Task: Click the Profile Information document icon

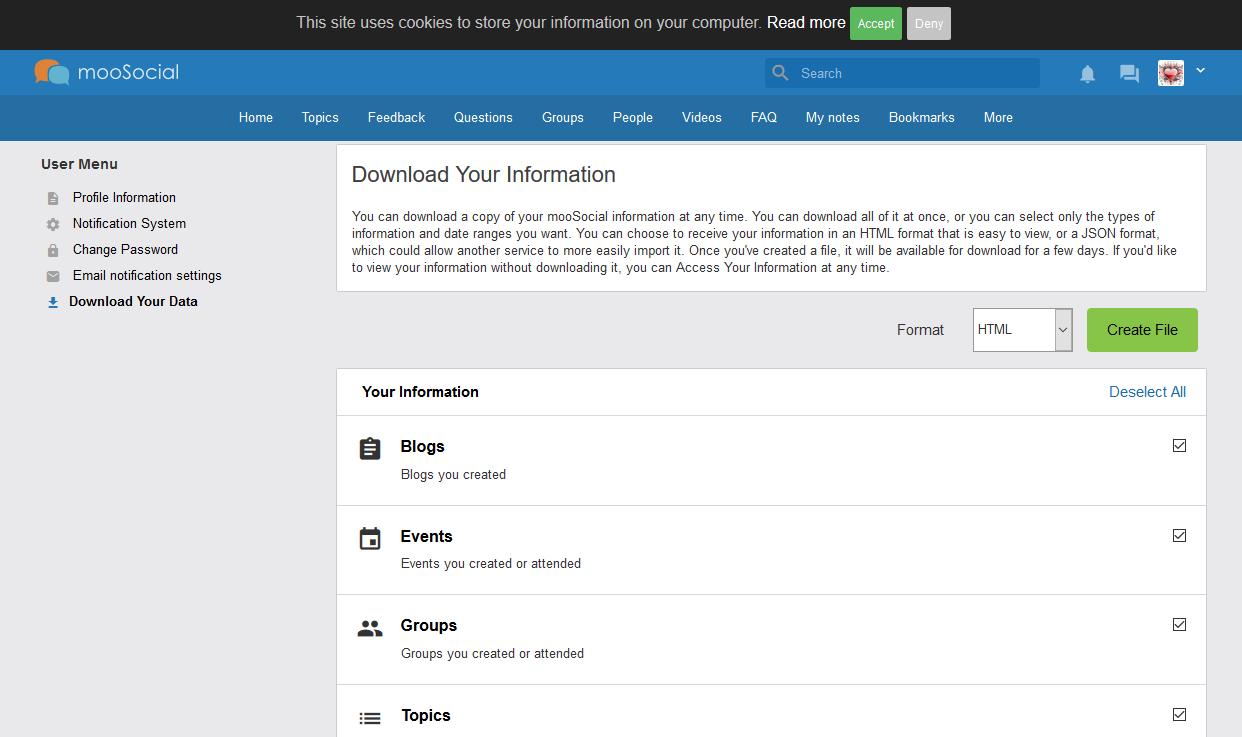Action: point(53,198)
